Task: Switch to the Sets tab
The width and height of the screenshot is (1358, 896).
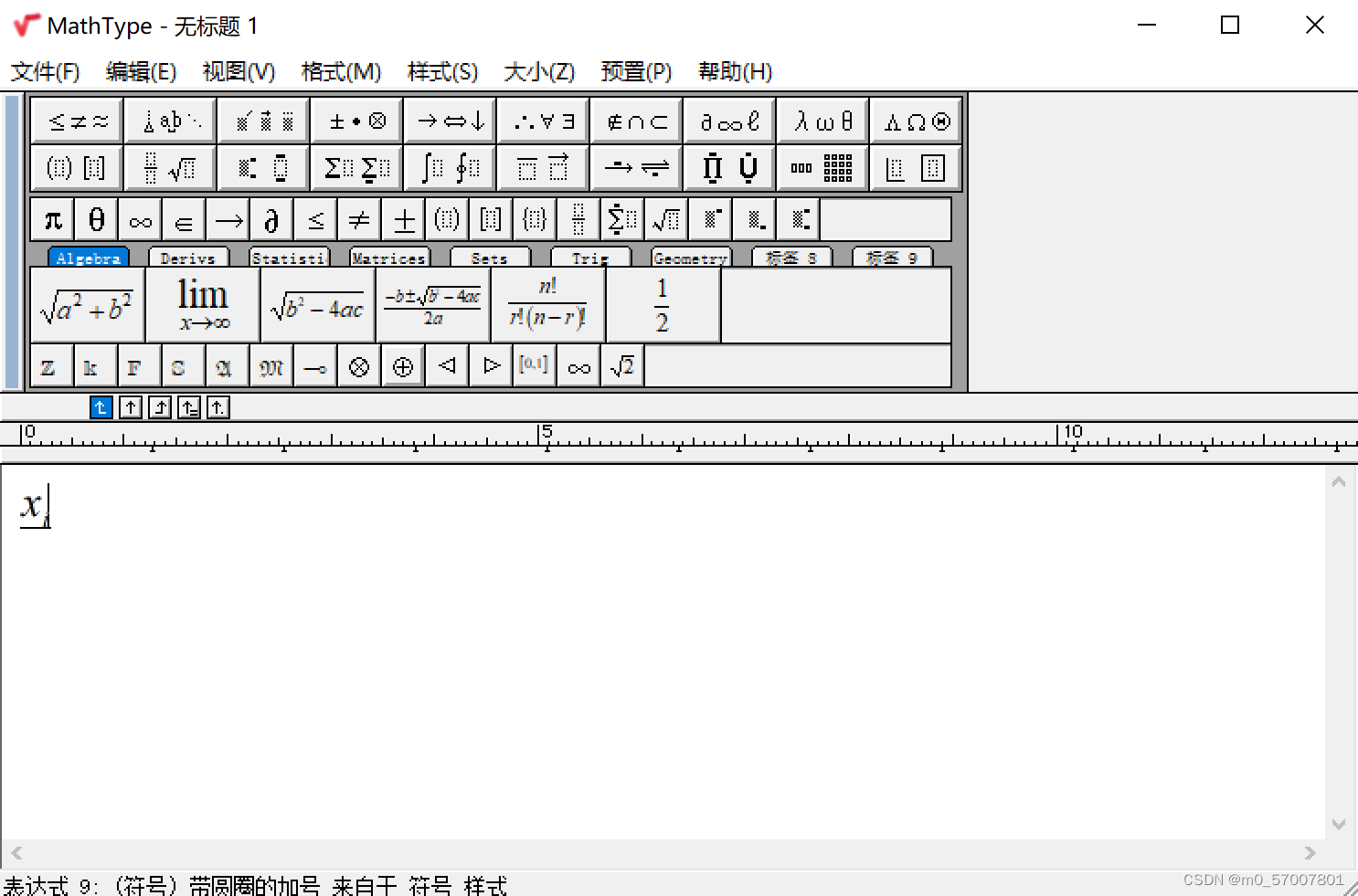Action: tap(490, 258)
